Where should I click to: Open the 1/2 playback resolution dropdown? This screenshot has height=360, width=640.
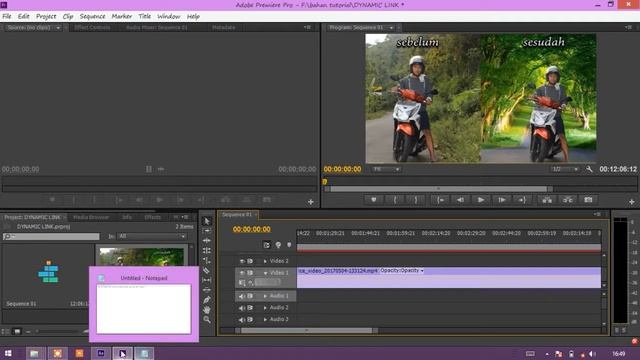point(565,169)
